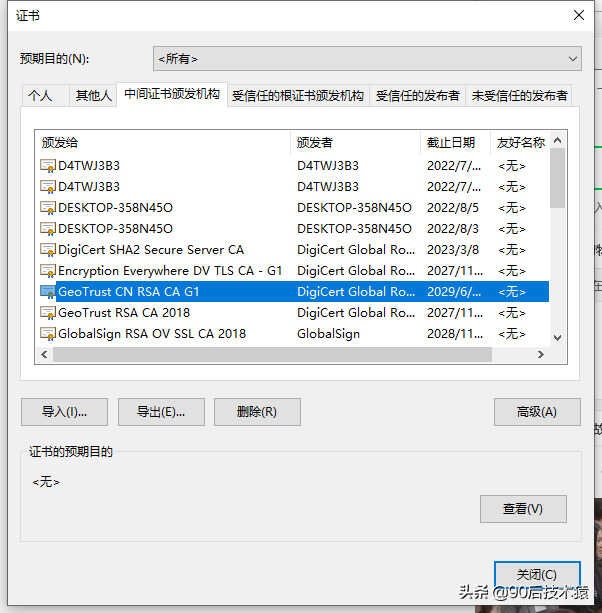Click certificate icon of GlobalSign RSA OV SSL CA
602x613 pixels.
[x=48, y=334]
